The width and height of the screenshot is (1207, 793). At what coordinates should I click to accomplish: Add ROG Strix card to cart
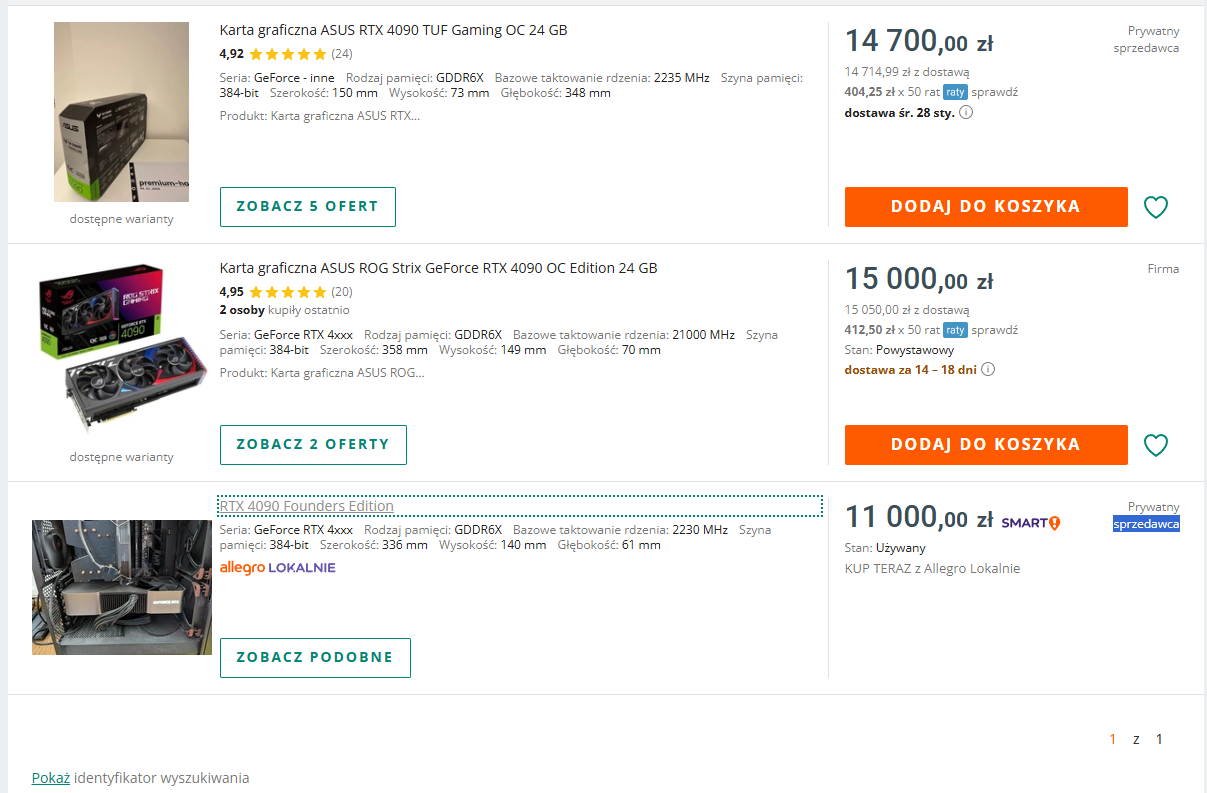point(985,444)
